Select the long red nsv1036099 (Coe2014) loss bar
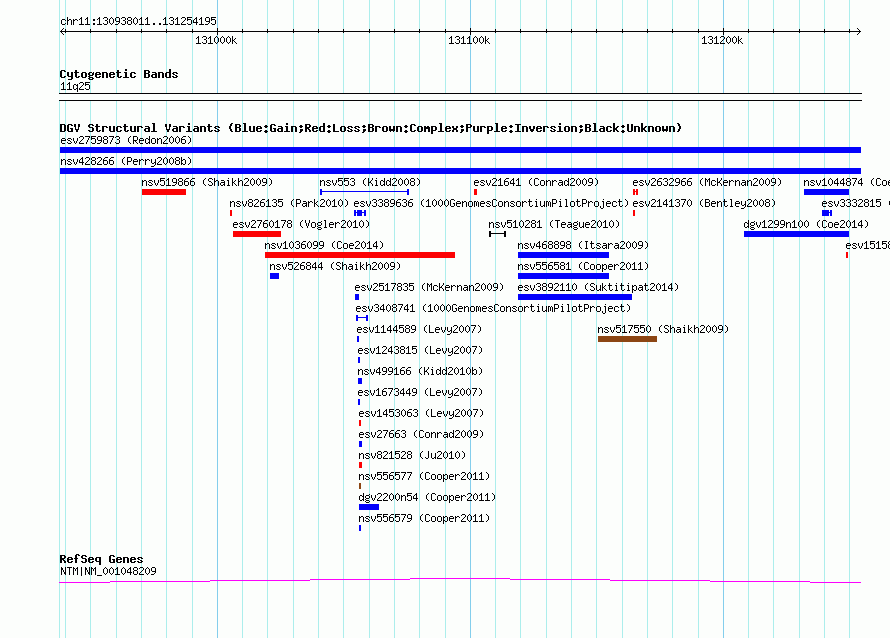The image size is (890, 638). tap(360, 255)
